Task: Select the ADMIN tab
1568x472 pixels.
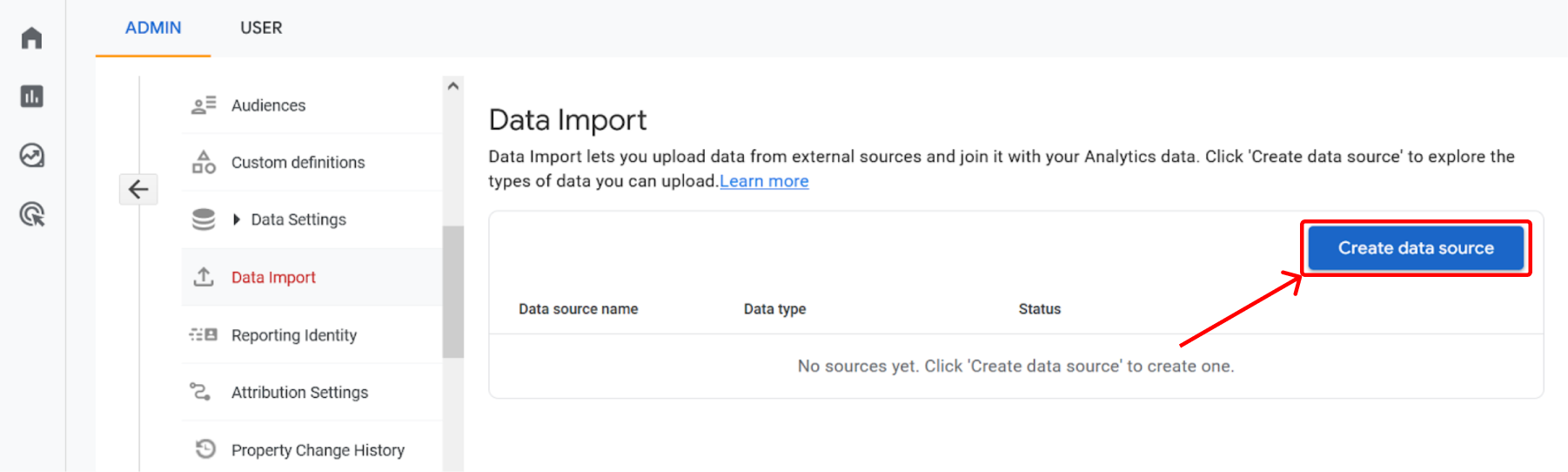Action: (153, 28)
